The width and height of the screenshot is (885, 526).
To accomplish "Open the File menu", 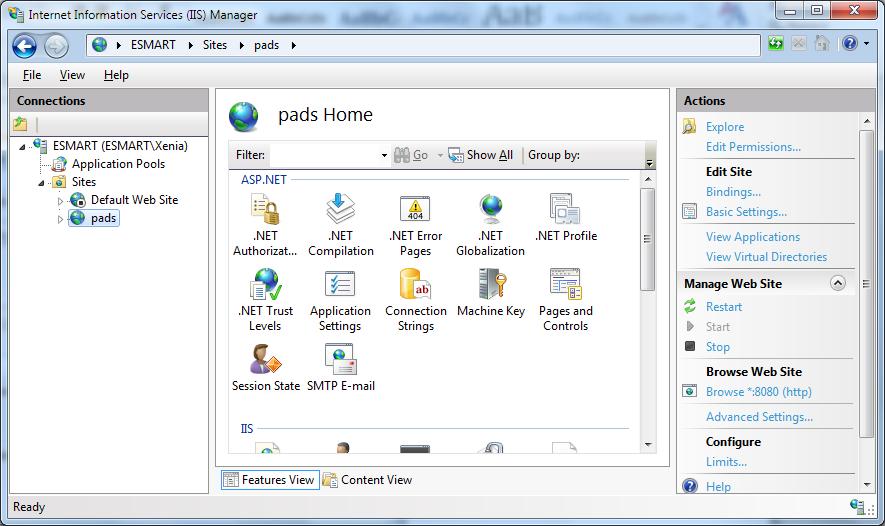I will tap(32, 75).
